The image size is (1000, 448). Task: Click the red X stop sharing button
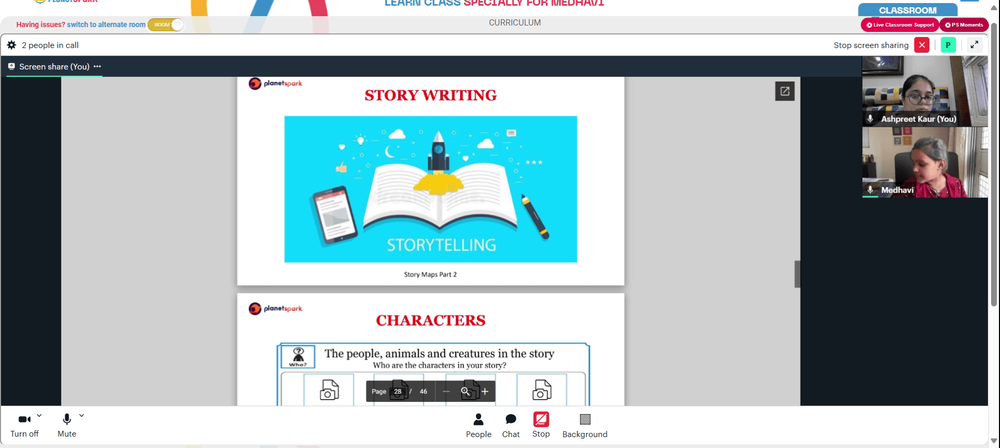pyautogui.click(x=922, y=45)
